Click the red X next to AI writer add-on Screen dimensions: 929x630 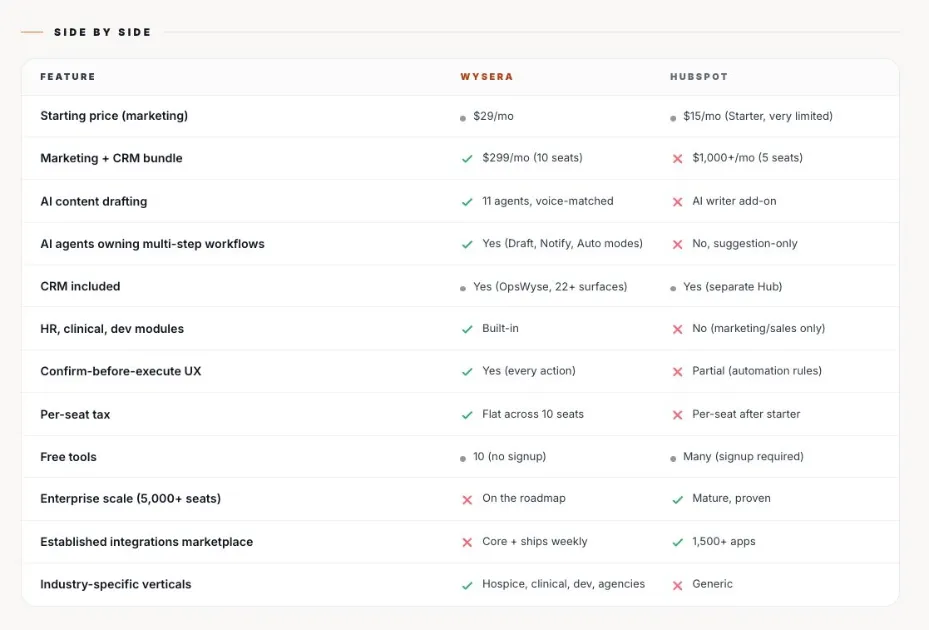tap(677, 202)
